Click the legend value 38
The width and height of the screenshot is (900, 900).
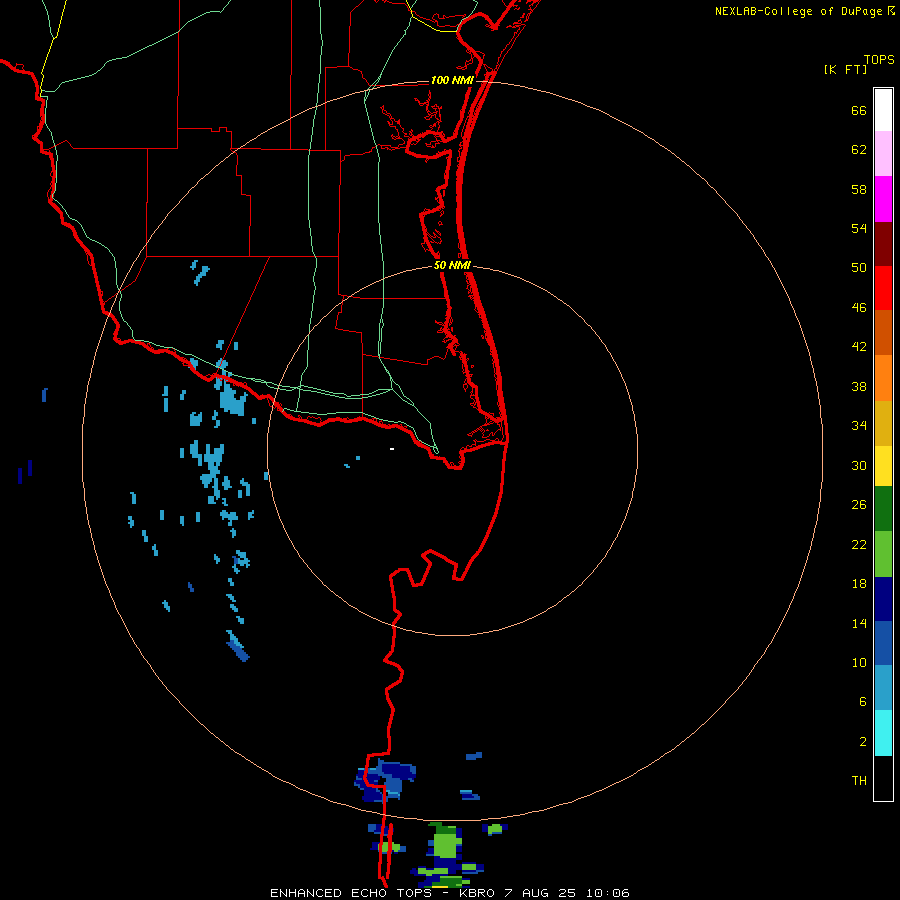(859, 387)
